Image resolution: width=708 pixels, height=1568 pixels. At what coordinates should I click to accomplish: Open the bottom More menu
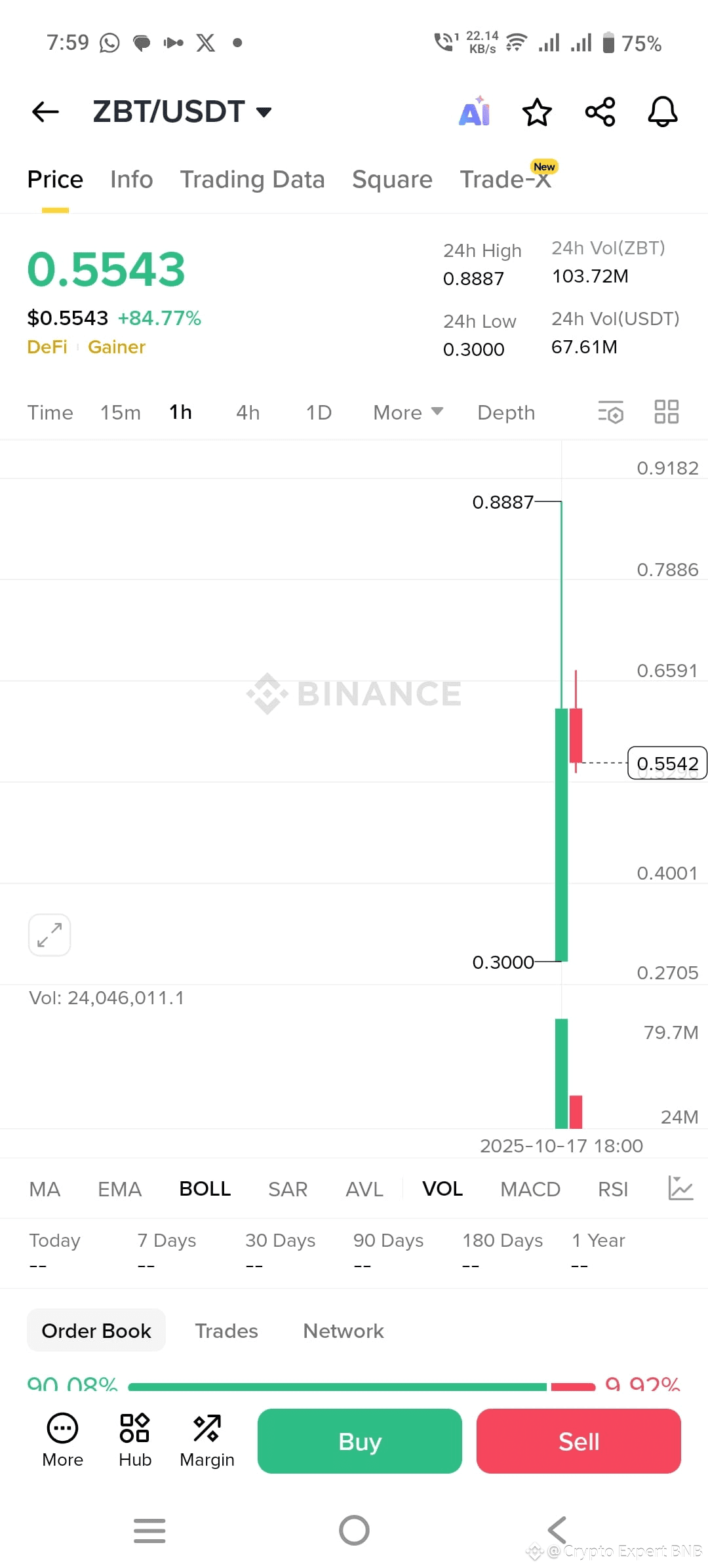tap(62, 1441)
